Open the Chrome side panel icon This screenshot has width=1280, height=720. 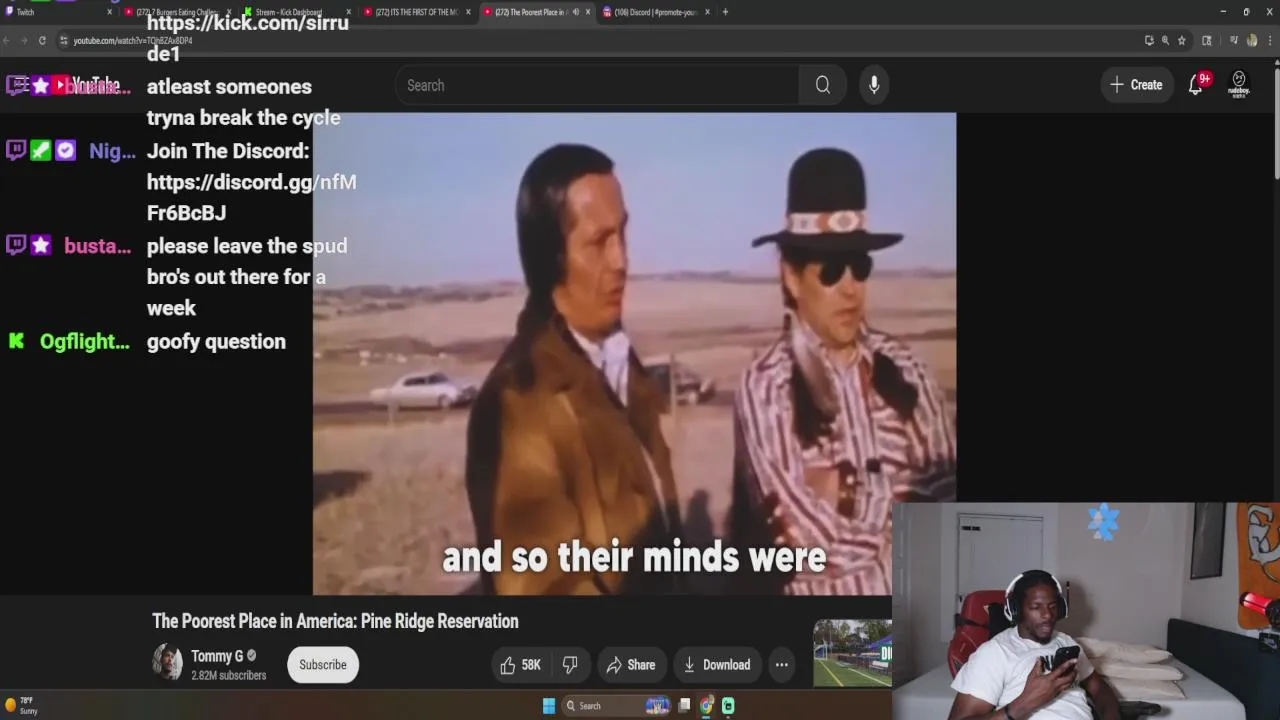click(x=1207, y=41)
